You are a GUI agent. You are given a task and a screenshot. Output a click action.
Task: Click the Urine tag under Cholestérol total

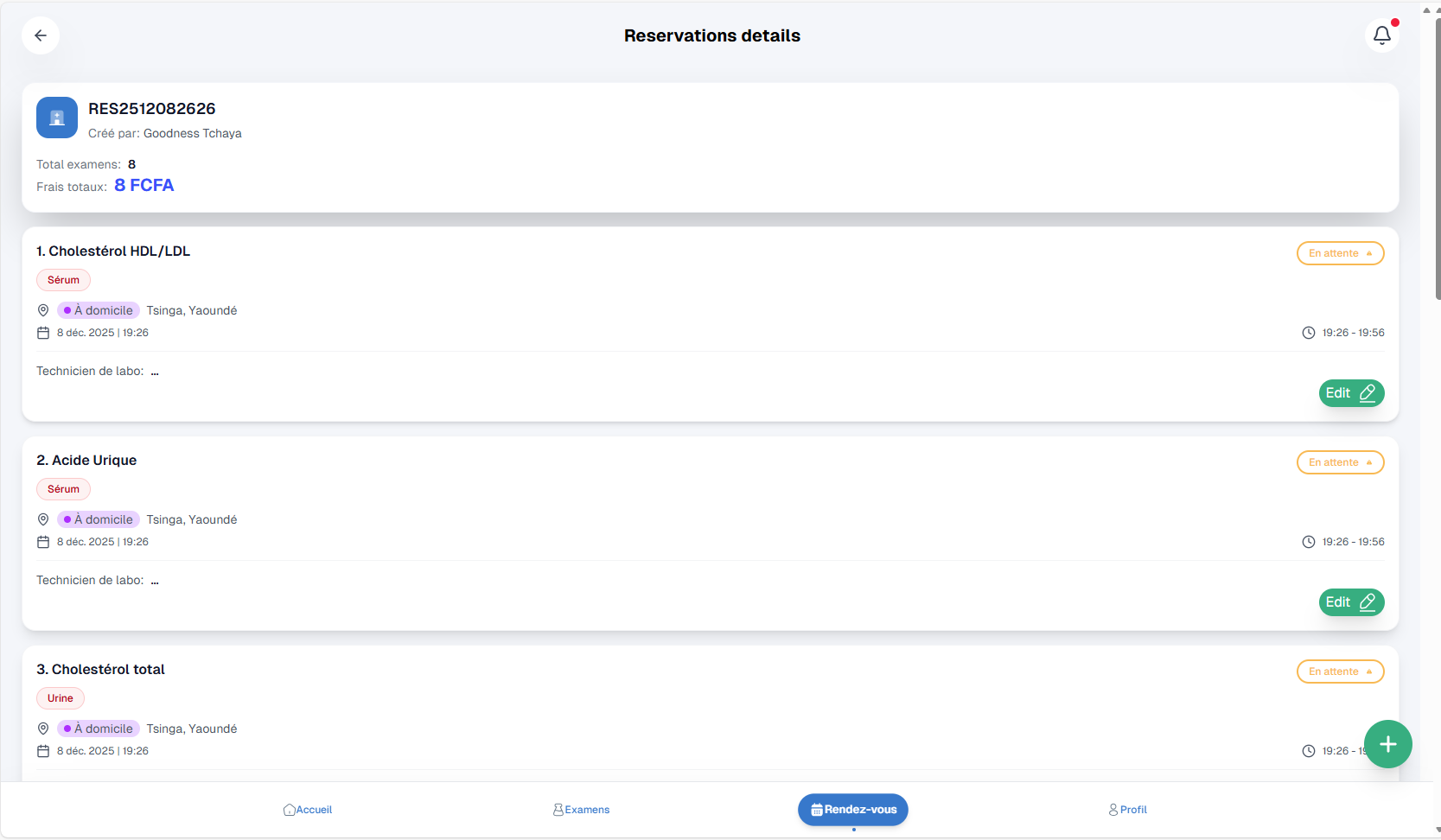pos(61,698)
